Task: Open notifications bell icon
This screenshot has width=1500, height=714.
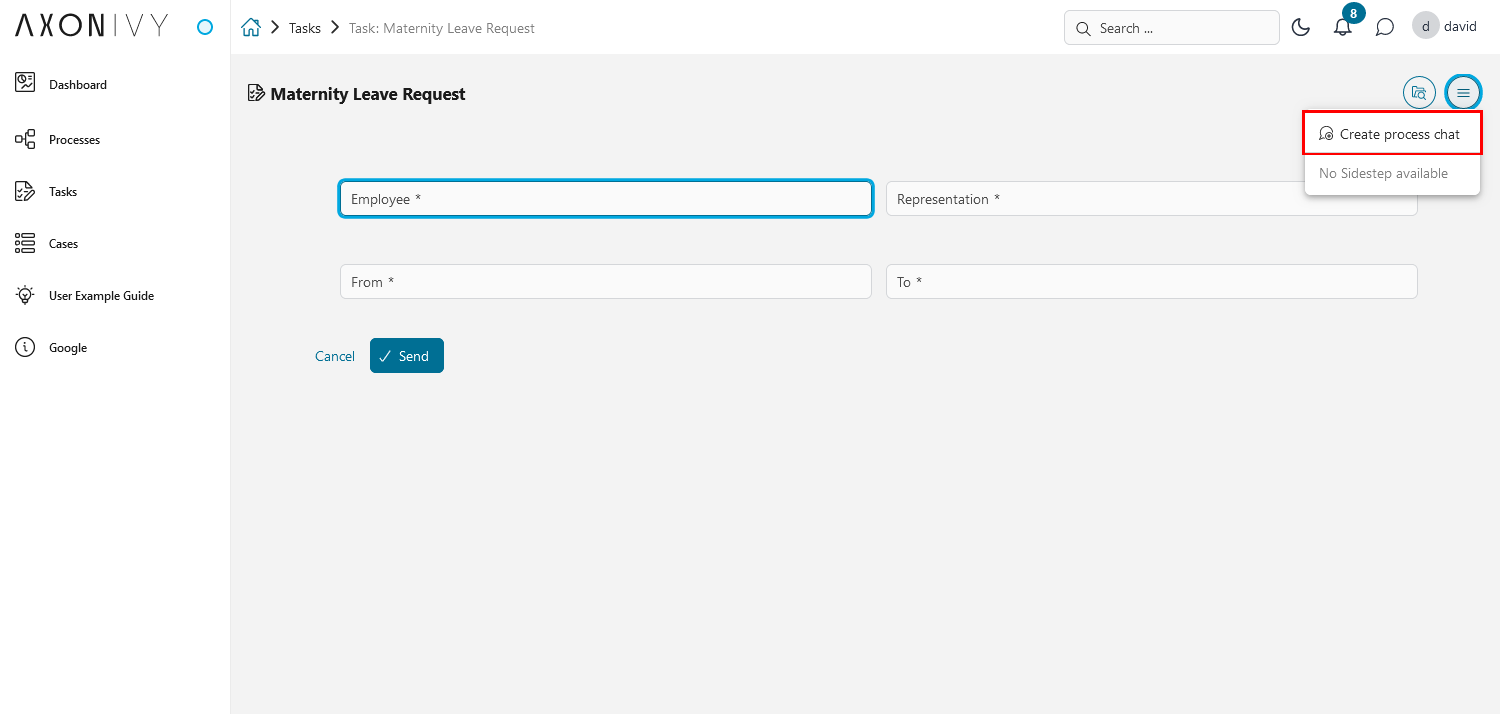Action: click(1343, 28)
